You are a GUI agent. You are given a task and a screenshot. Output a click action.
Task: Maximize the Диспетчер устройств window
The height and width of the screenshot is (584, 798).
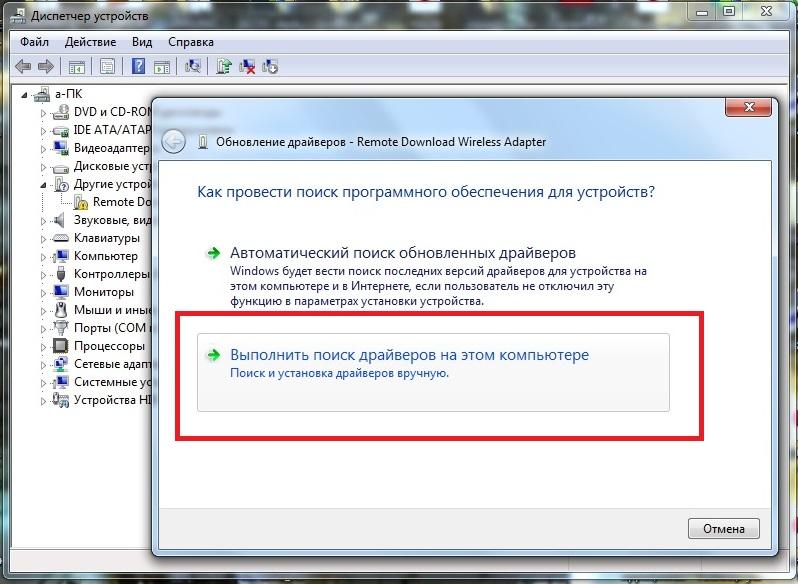pos(729,11)
